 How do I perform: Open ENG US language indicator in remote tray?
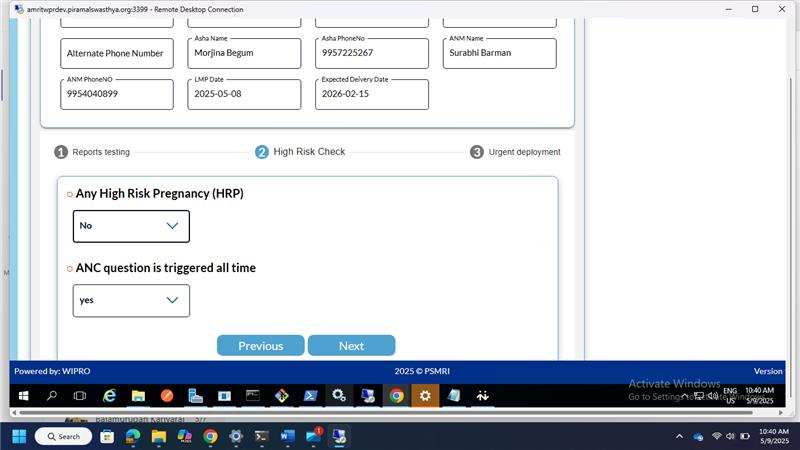pos(730,395)
